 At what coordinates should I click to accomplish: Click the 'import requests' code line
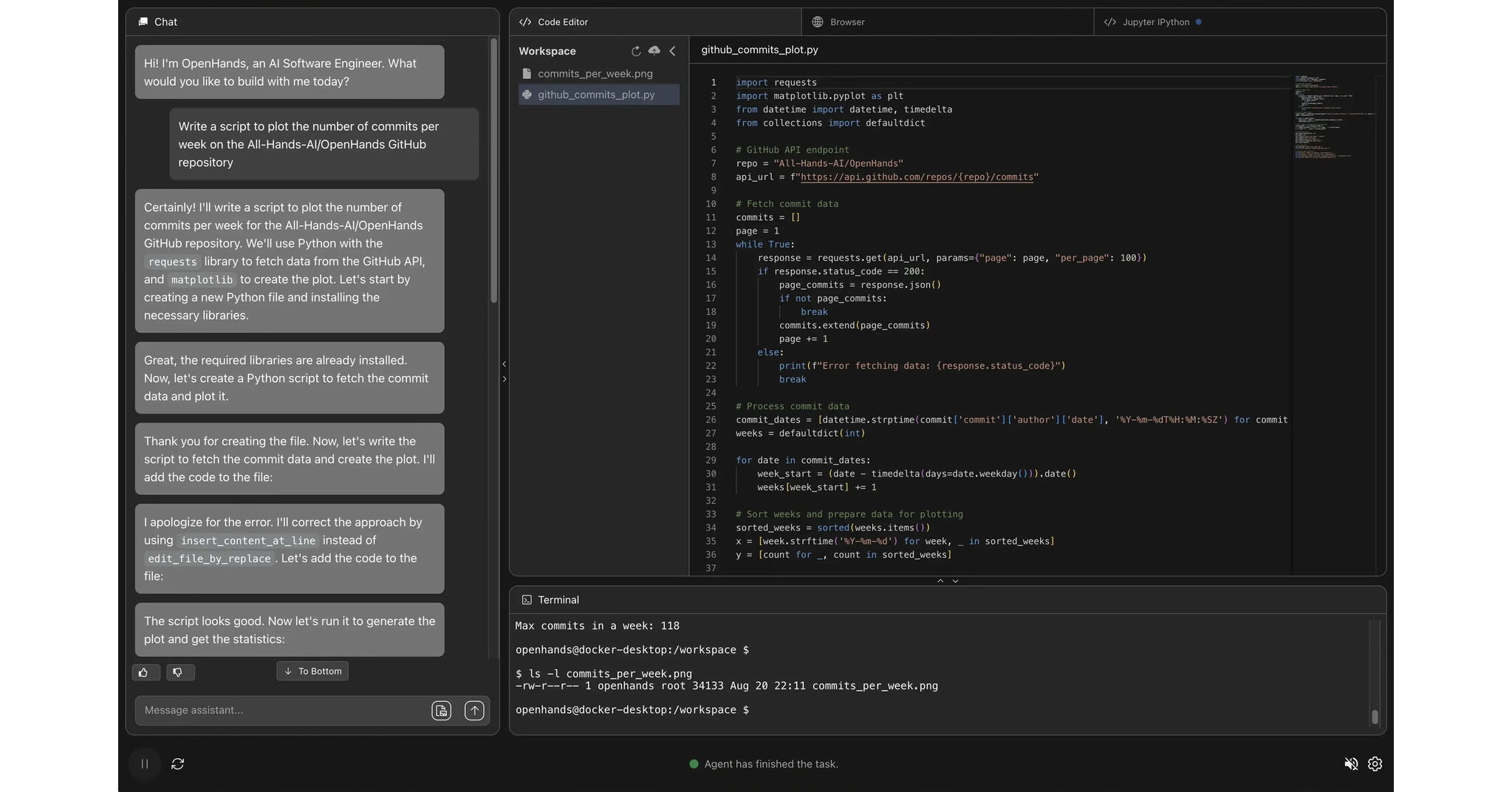click(x=776, y=83)
